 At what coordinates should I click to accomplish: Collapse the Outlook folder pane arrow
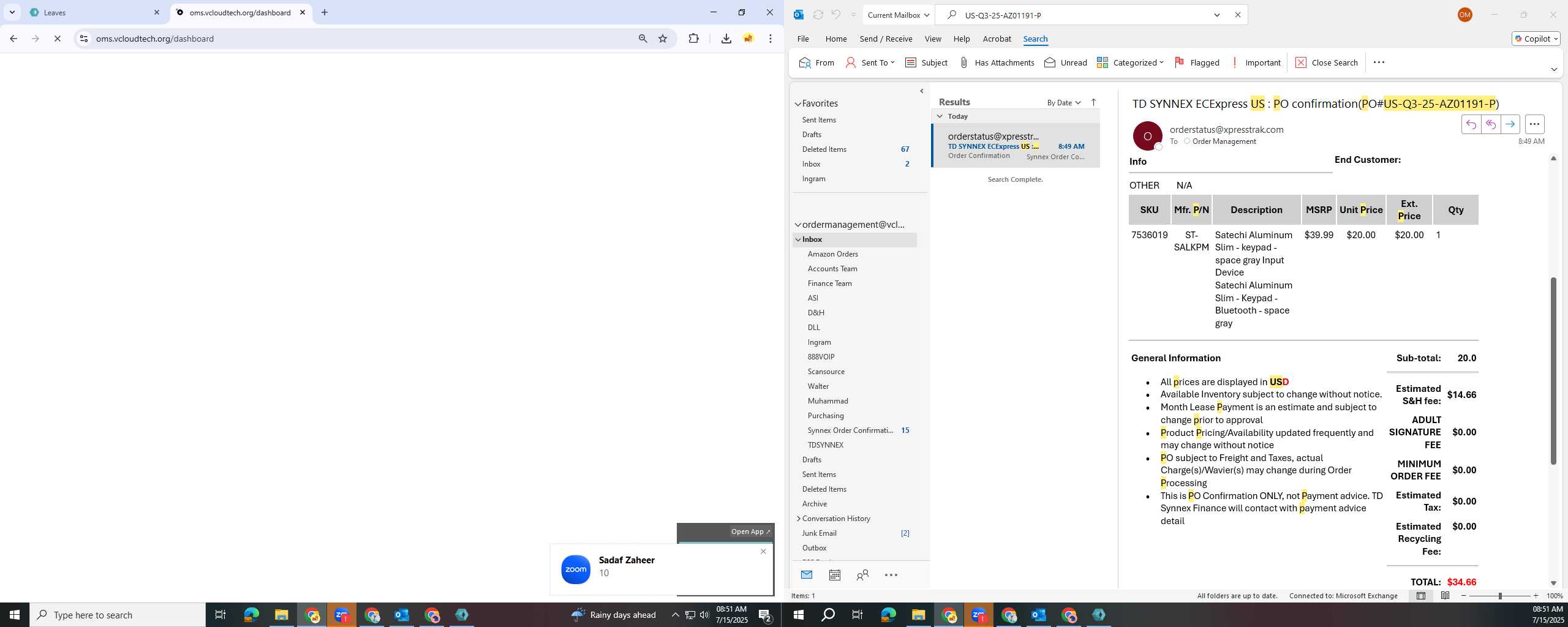pos(921,91)
